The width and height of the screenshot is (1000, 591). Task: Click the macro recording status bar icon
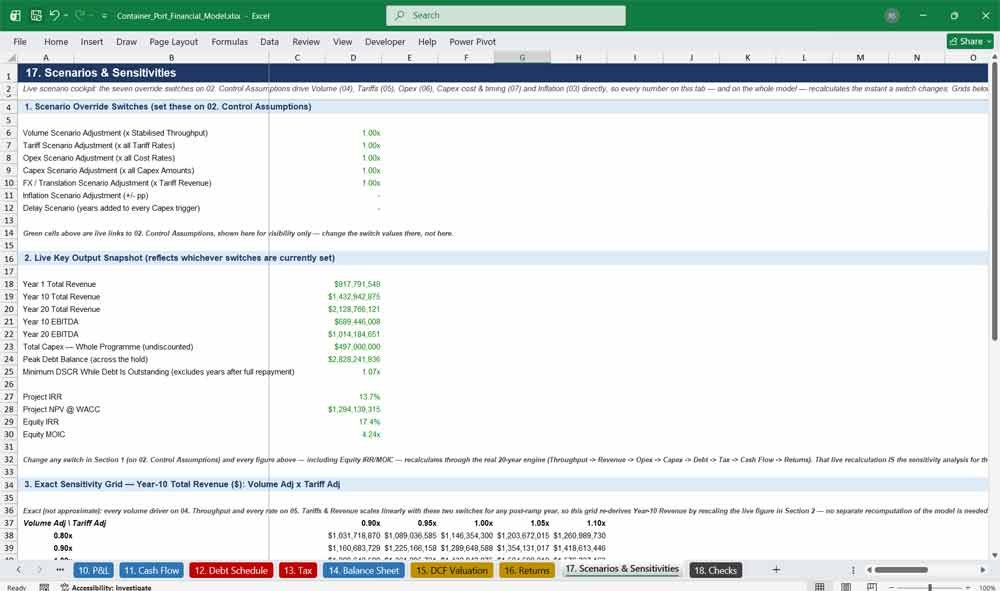(44, 587)
